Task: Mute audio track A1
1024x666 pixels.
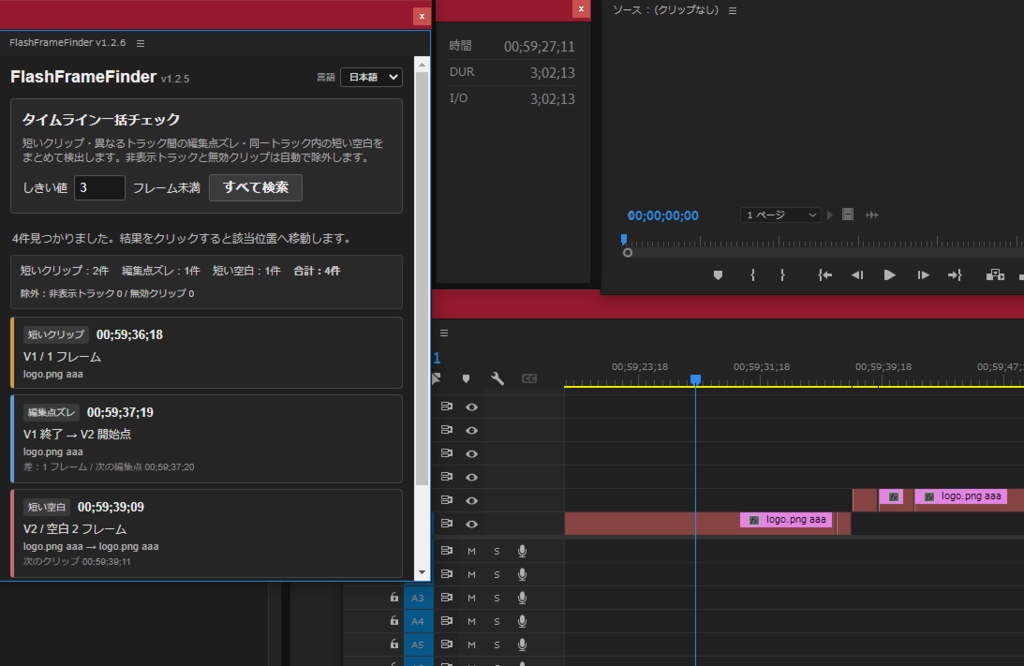Action: click(472, 551)
